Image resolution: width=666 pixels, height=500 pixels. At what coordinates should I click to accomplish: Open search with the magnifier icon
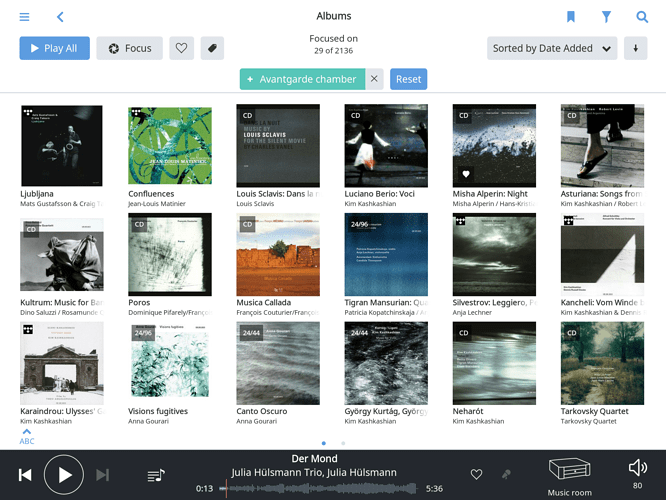point(642,17)
